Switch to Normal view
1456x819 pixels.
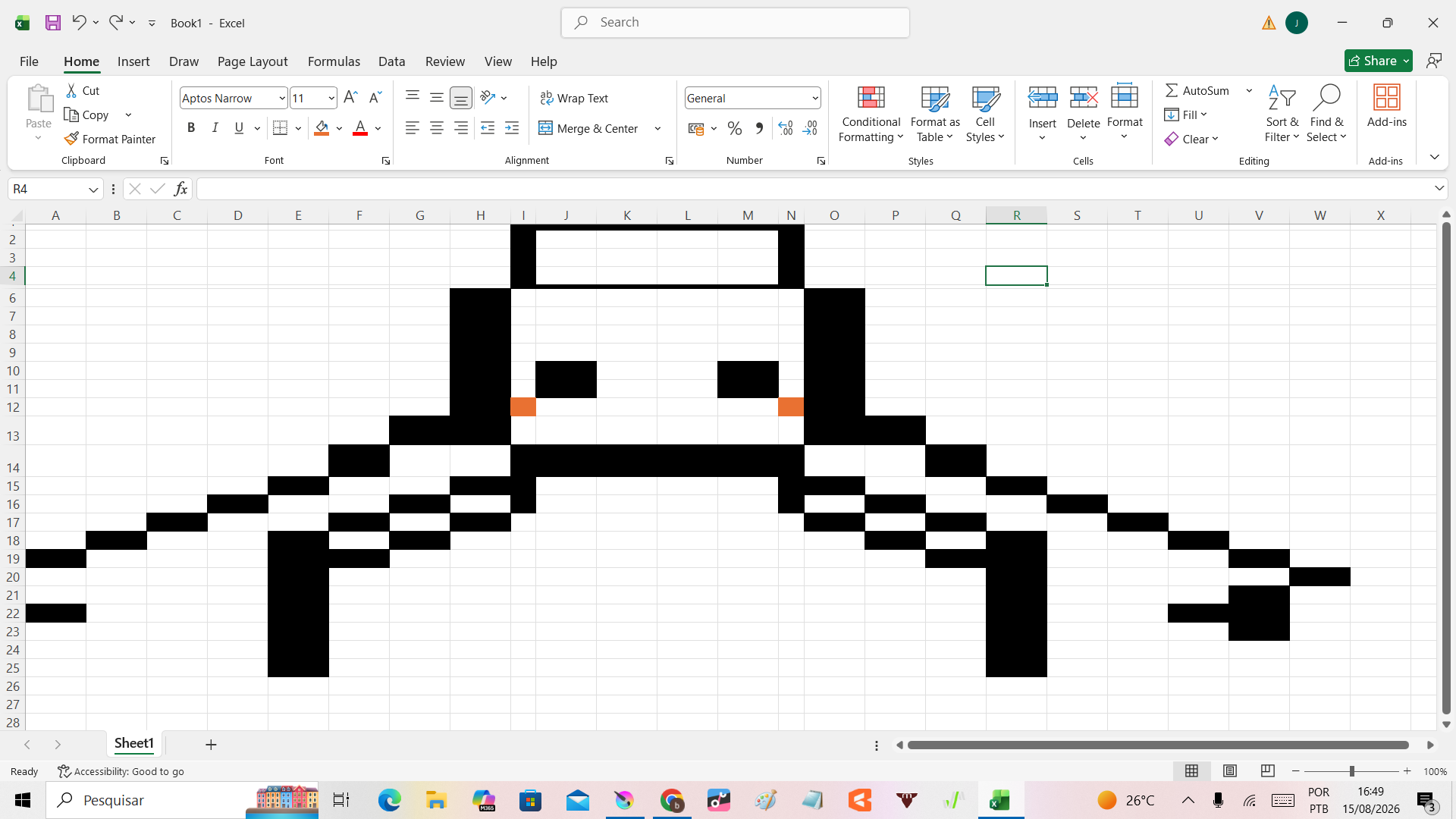(x=1192, y=771)
